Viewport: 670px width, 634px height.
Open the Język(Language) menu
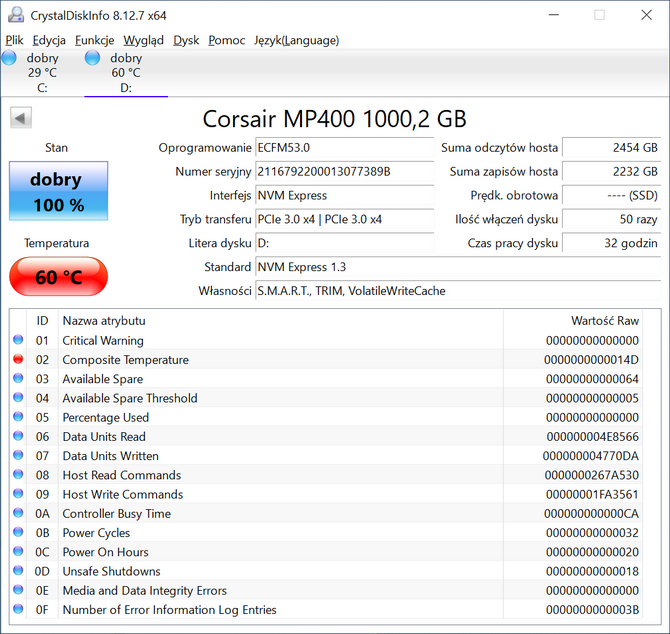click(297, 40)
